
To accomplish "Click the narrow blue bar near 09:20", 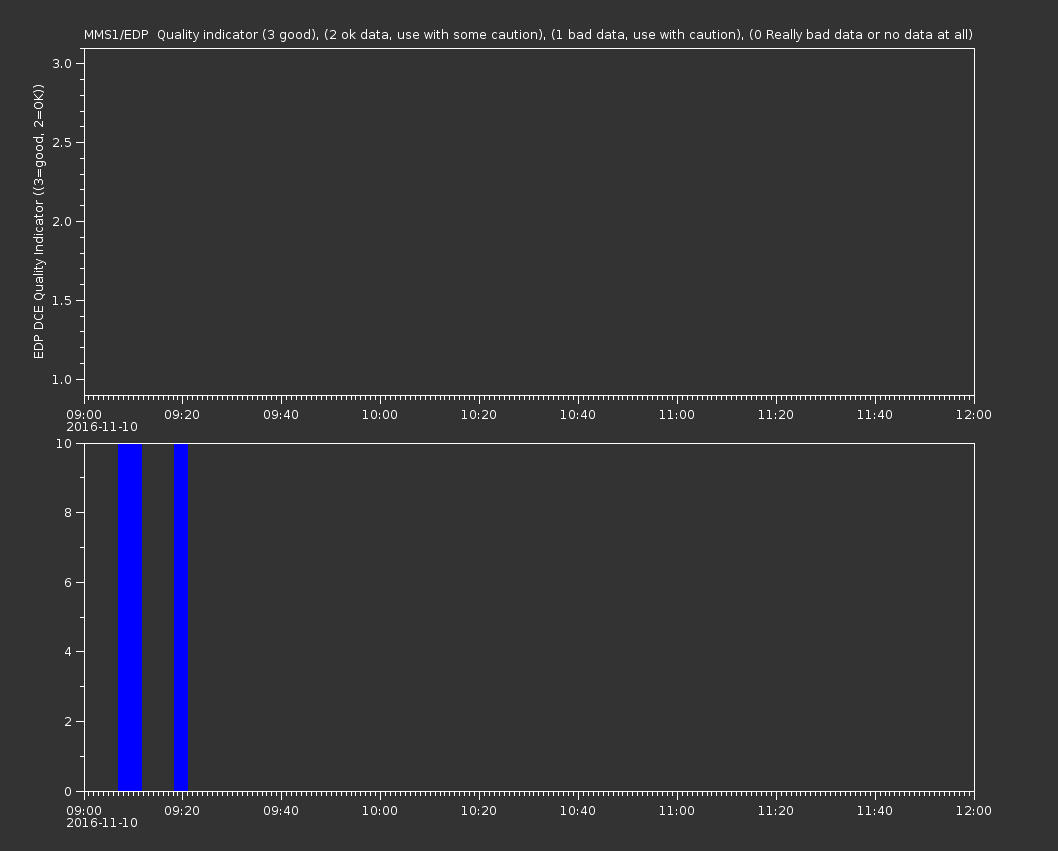I will [181, 617].
